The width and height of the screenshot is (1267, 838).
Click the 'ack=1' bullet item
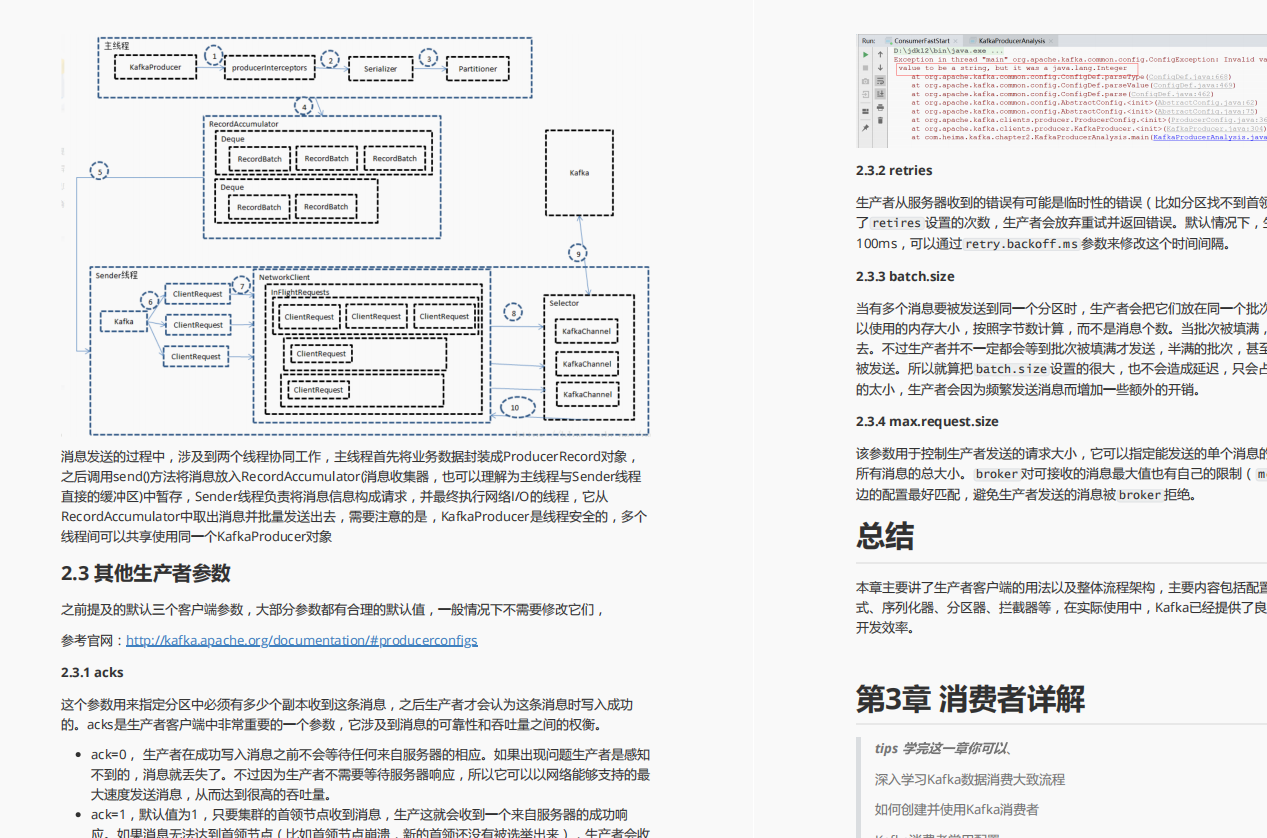click(x=370, y=823)
